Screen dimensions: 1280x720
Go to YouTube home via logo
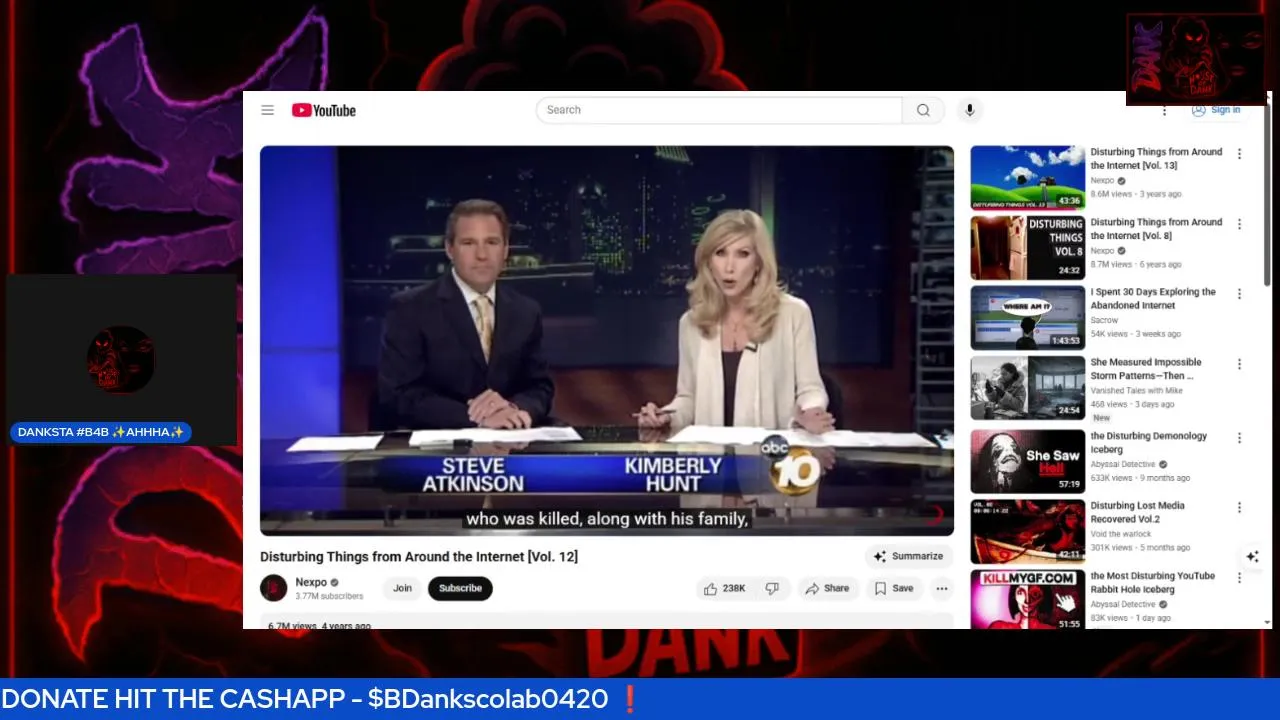click(324, 110)
